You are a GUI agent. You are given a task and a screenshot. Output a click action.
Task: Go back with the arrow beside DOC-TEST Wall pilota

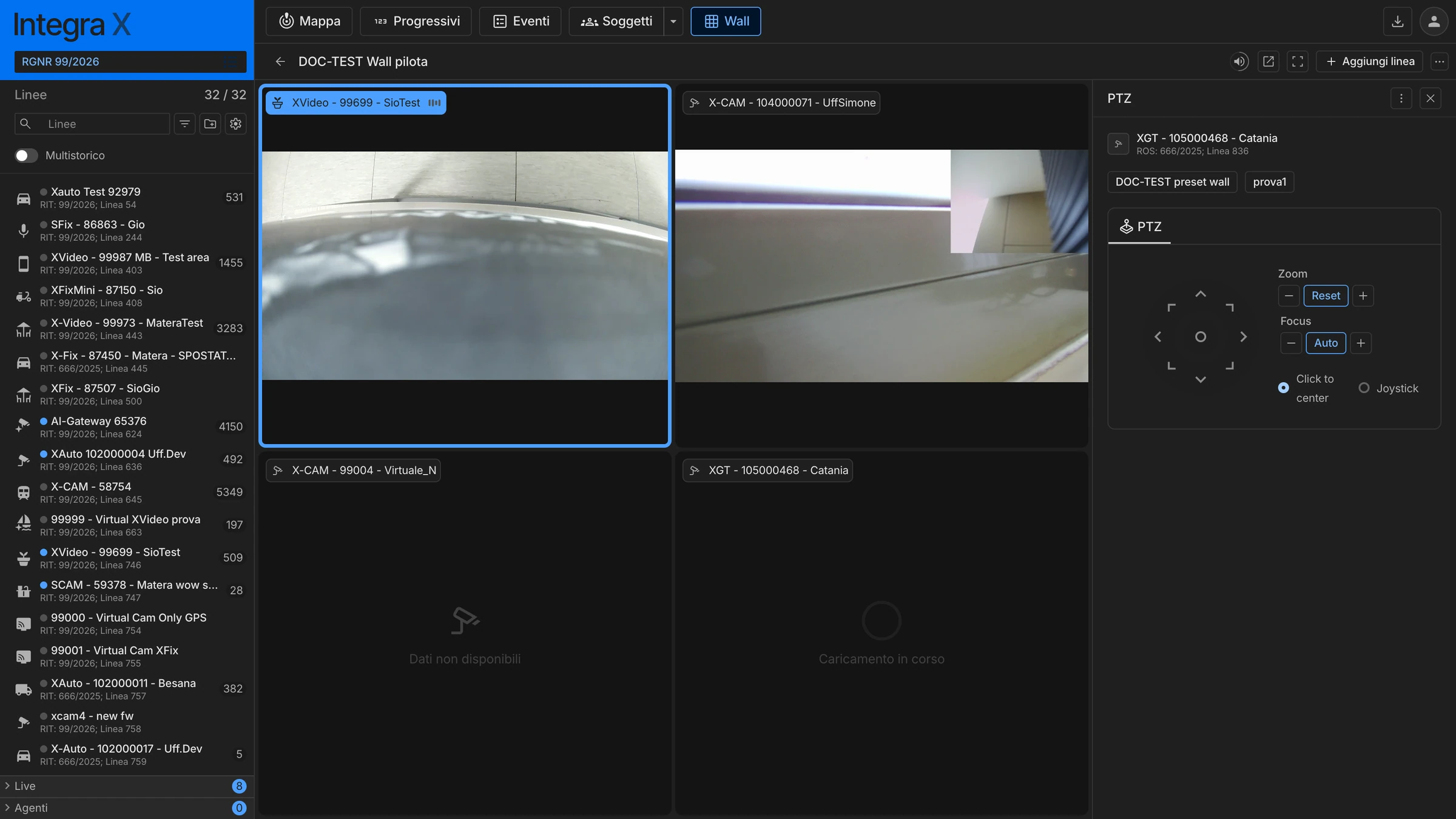point(280,61)
